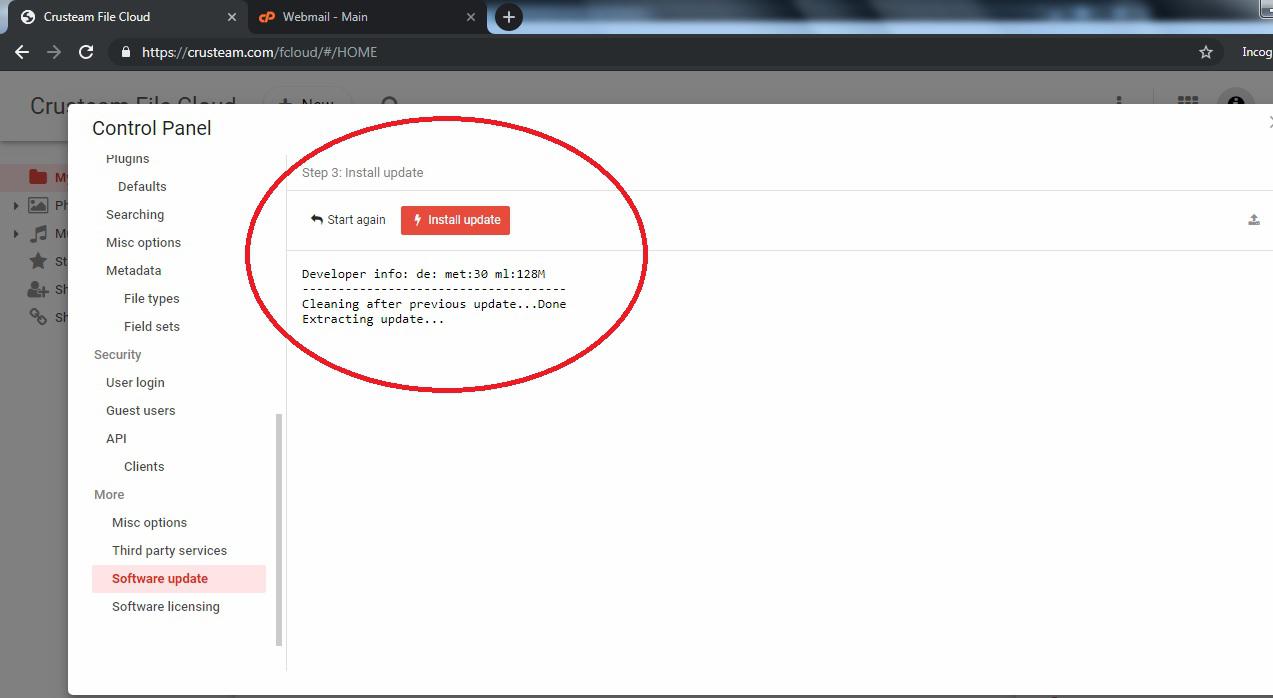Open Third party services settings
The image size is (1273, 698).
click(x=170, y=550)
